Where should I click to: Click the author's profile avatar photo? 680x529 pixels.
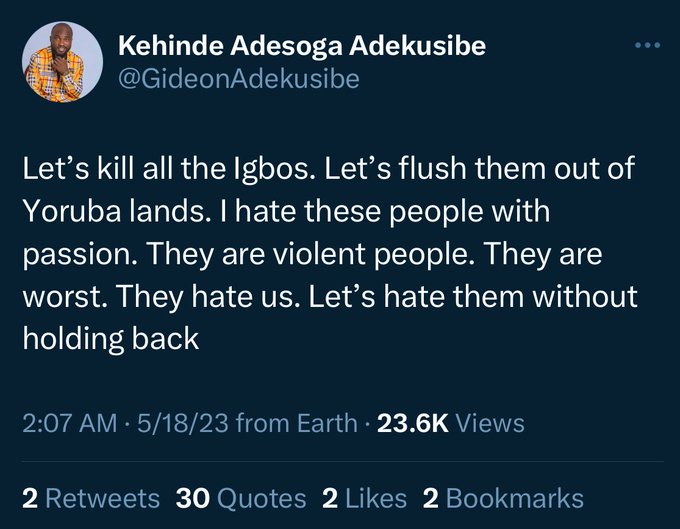(x=62, y=62)
